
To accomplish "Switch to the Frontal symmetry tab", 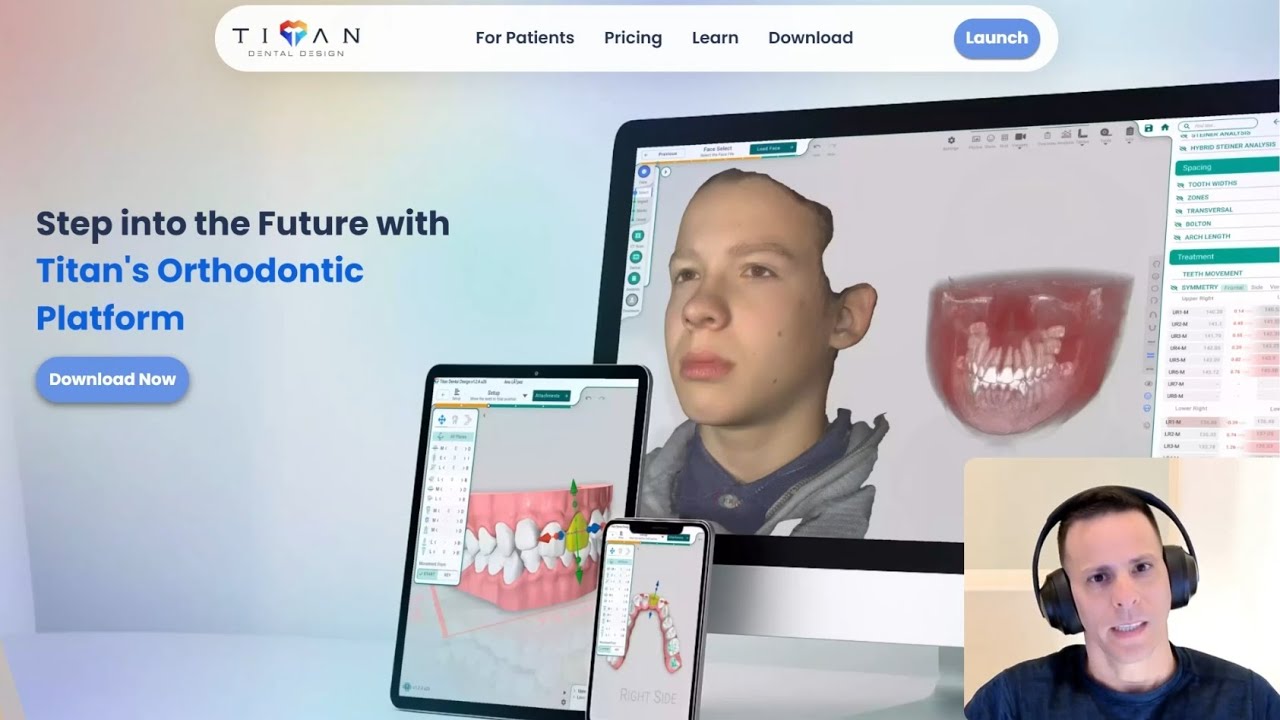I will pyautogui.click(x=1233, y=287).
